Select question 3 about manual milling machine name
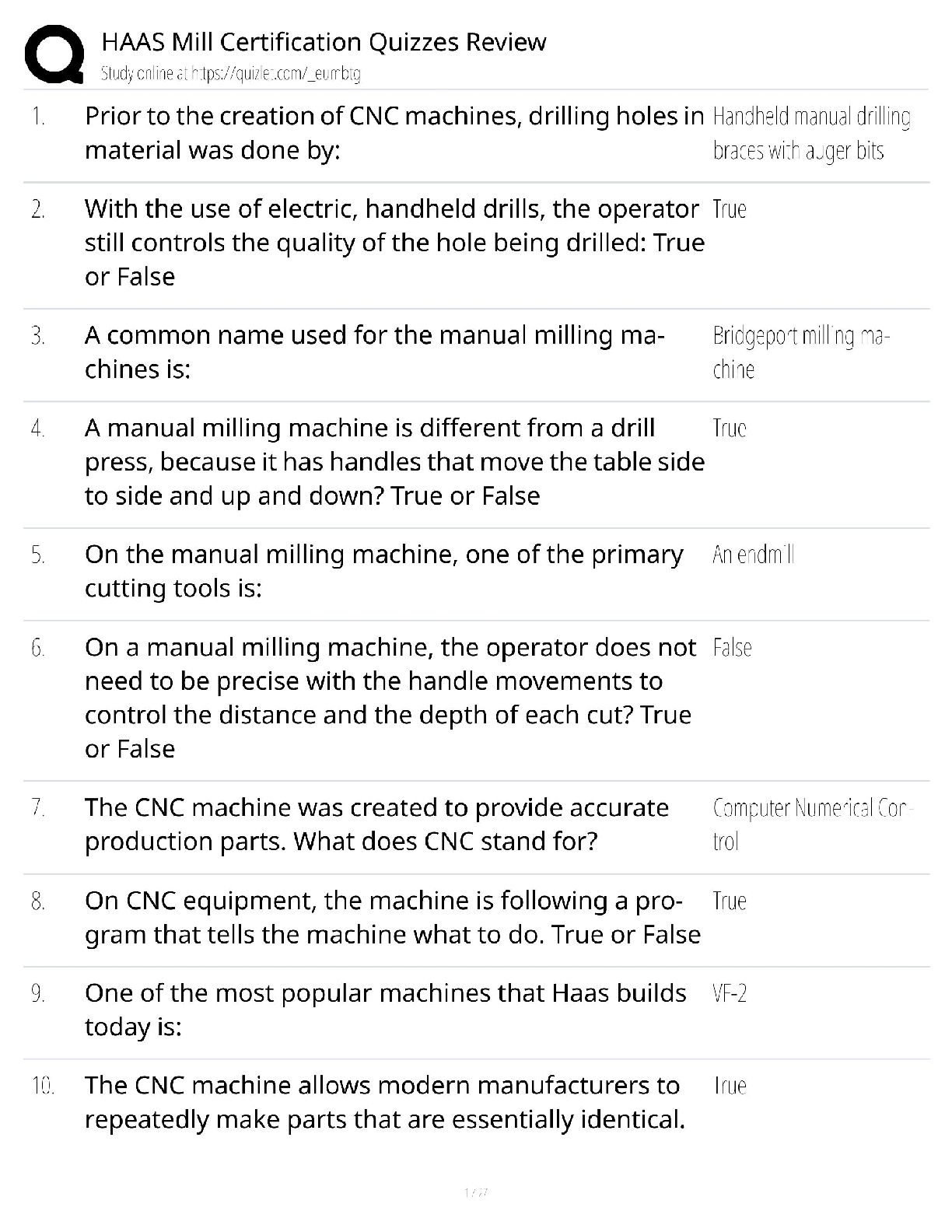 [x=374, y=352]
